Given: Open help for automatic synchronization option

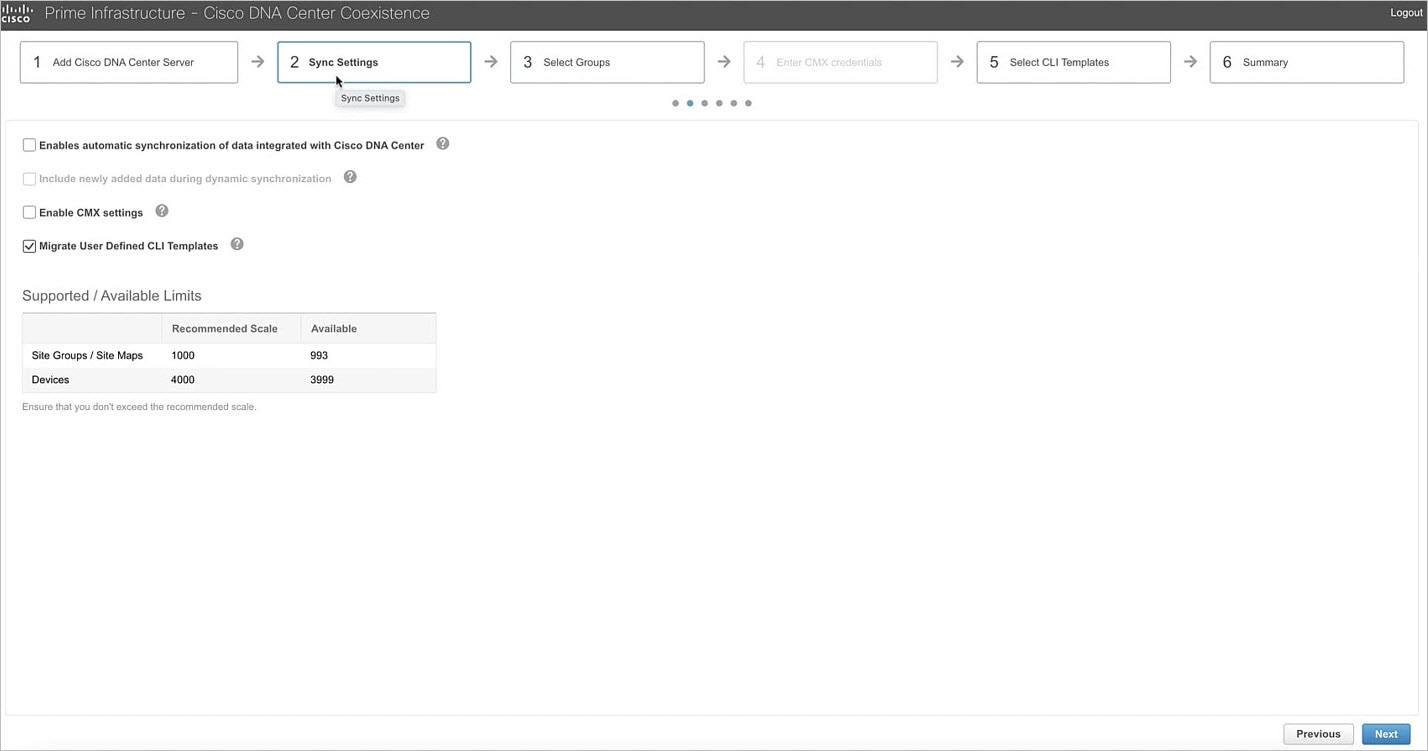Looking at the screenshot, I should [x=443, y=144].
